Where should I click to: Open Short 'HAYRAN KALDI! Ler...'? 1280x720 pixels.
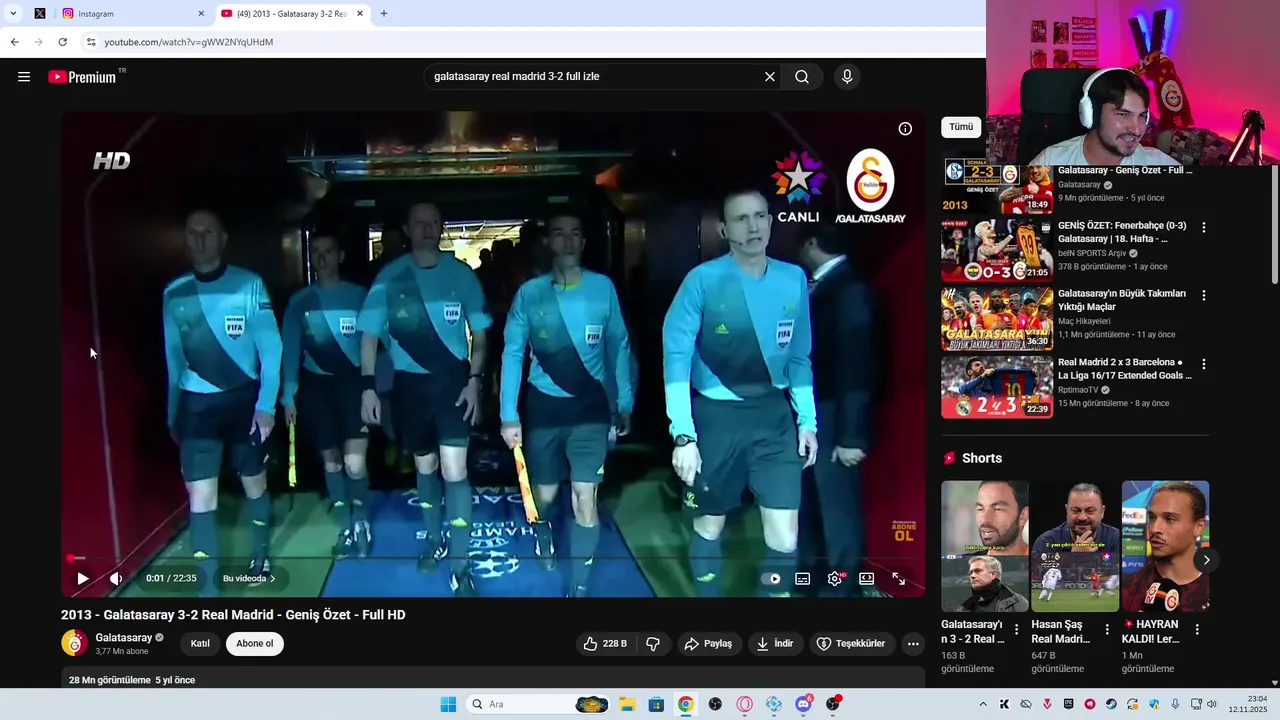click(x=1165, y=546)
